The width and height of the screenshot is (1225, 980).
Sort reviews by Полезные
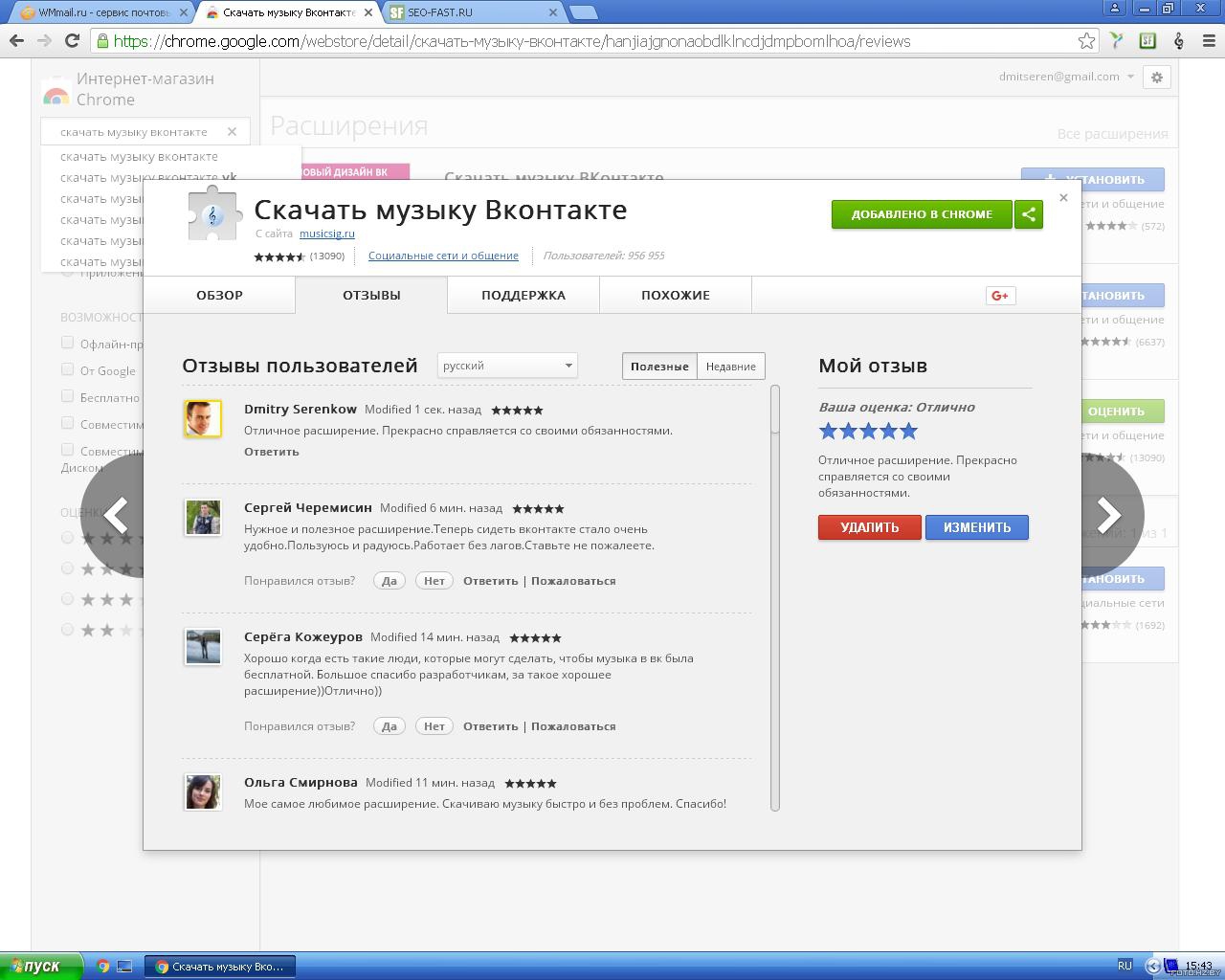(x=659, y=366)
